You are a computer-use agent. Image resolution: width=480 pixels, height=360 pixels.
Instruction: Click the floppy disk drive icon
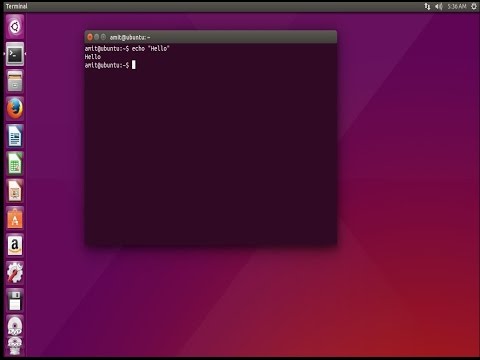pyautogui.click(x=15, y=300)
